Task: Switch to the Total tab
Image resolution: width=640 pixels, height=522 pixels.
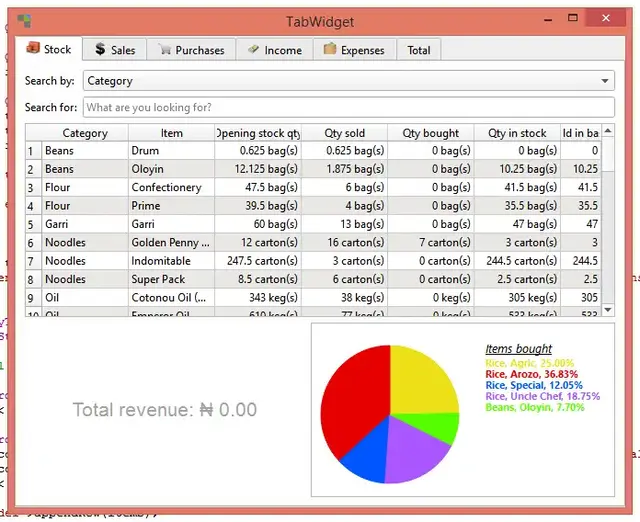Action: [x=419, y=50]
